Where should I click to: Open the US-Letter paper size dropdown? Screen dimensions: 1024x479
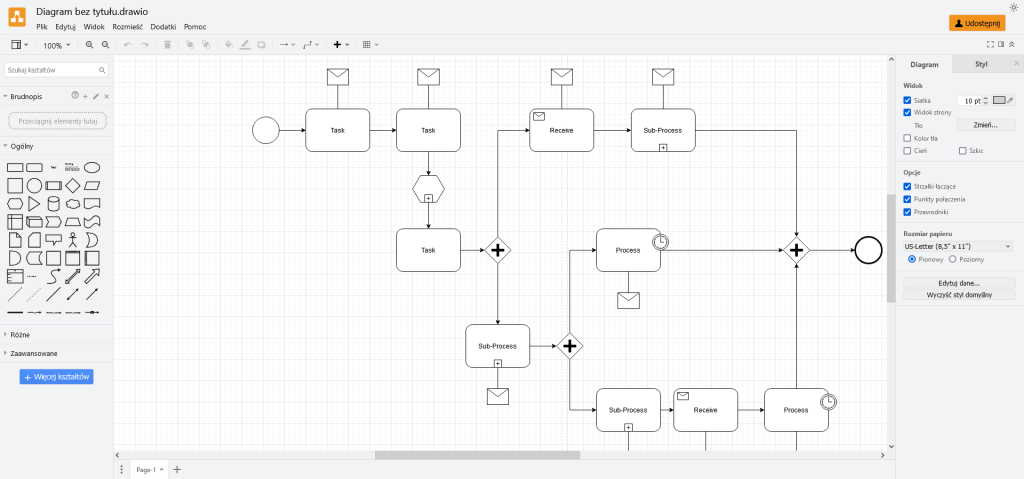(958, 246)
